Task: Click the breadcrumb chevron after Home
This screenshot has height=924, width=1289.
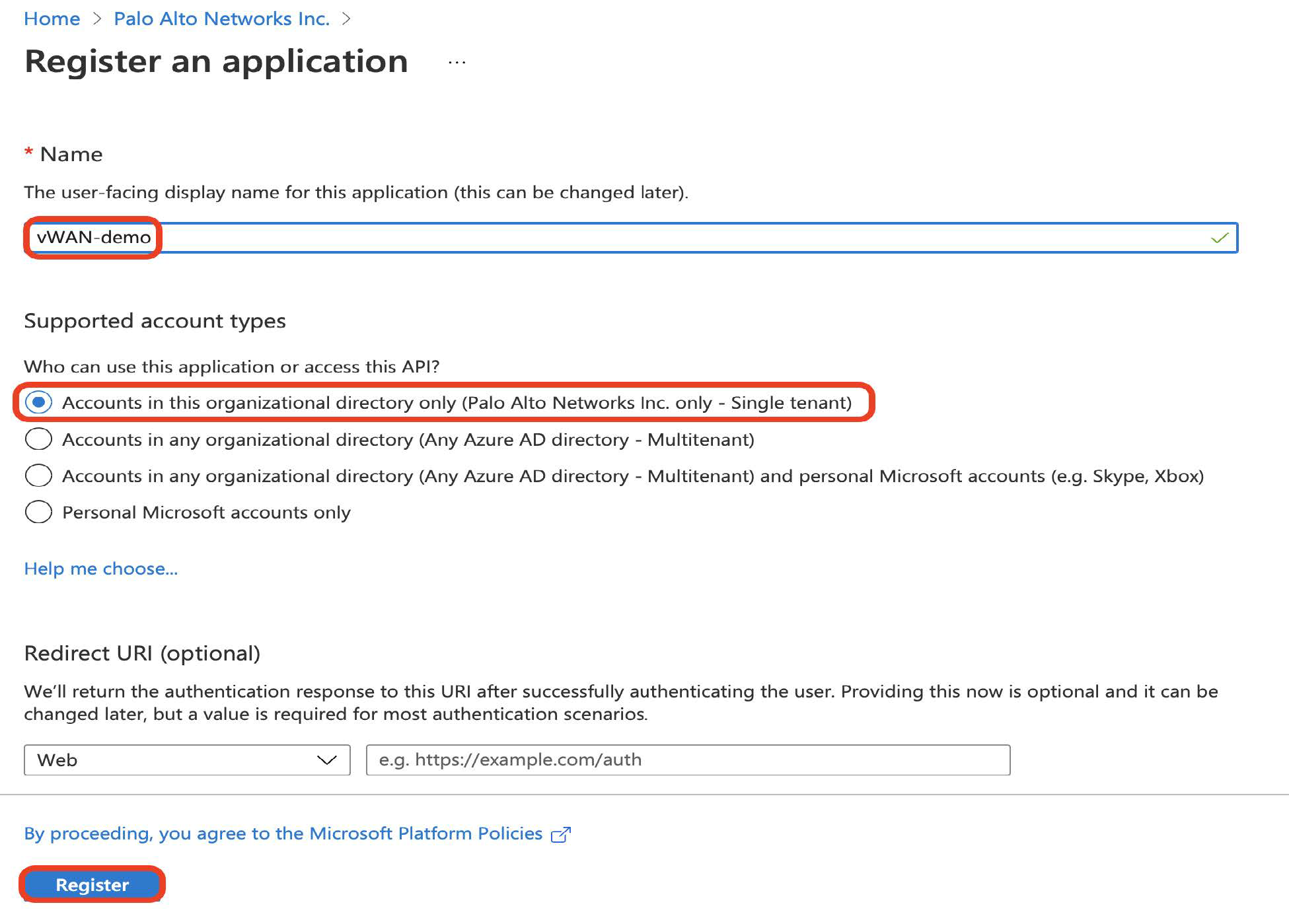Action: point(98,18)
